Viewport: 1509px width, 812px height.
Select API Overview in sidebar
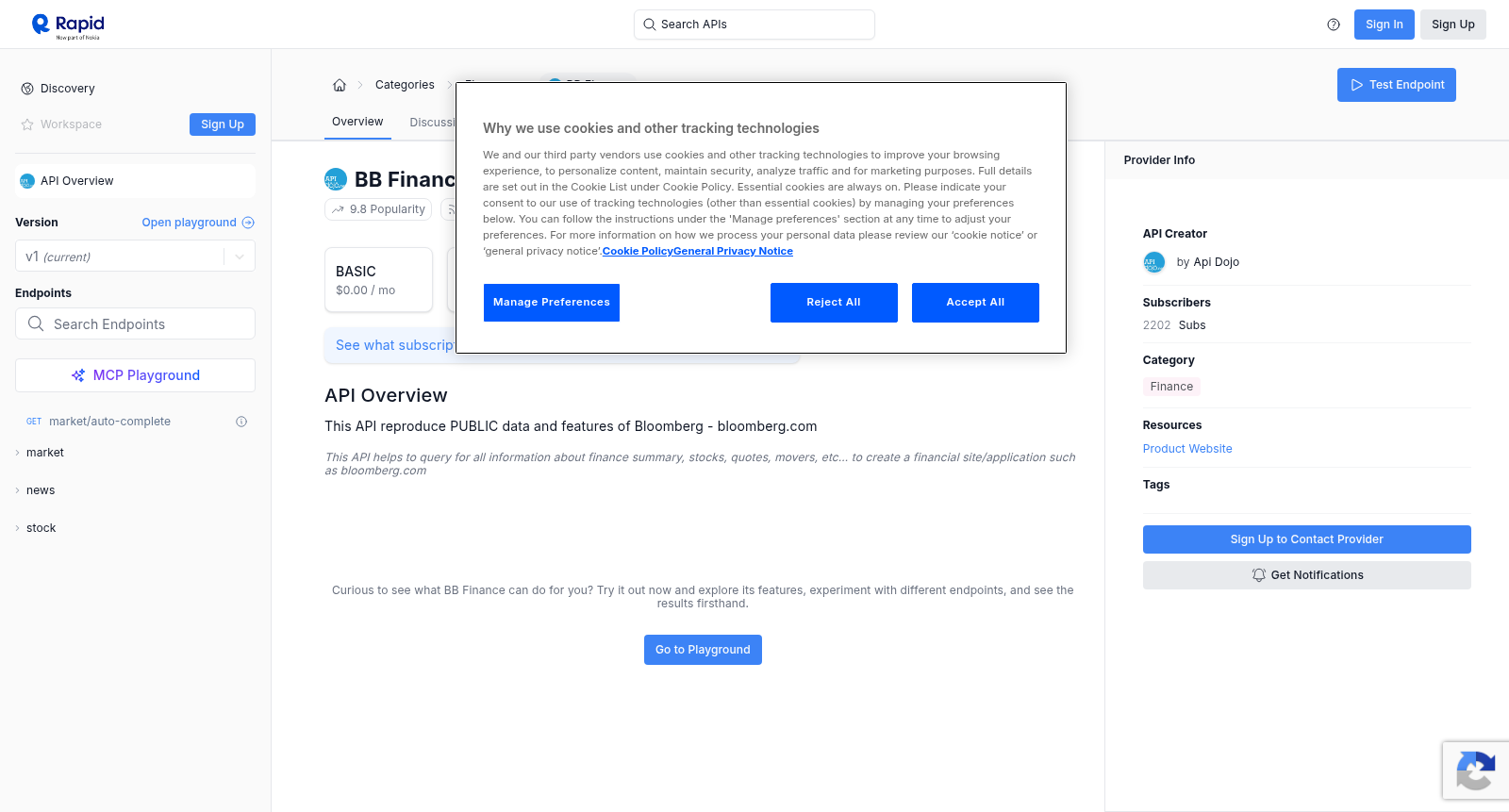[135, 181]
